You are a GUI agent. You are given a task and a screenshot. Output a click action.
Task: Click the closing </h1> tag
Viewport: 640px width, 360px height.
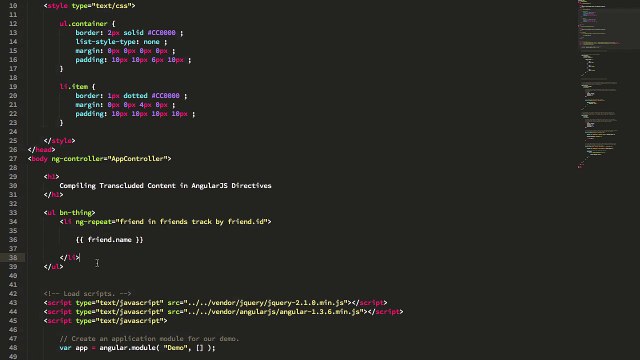click(x=53, y=195)
